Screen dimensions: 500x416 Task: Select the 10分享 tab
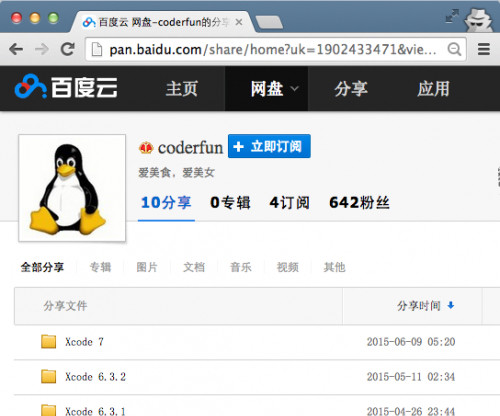click(x=166, y=203)
